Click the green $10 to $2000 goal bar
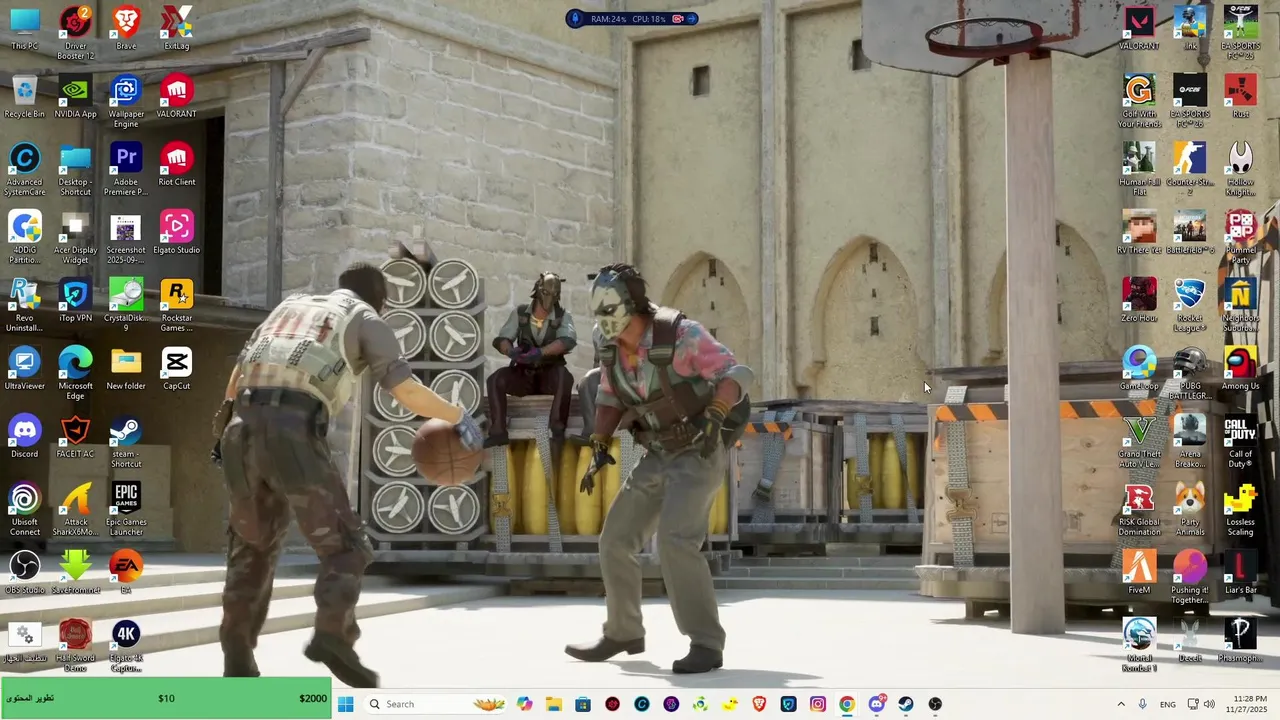 point(166,698)
